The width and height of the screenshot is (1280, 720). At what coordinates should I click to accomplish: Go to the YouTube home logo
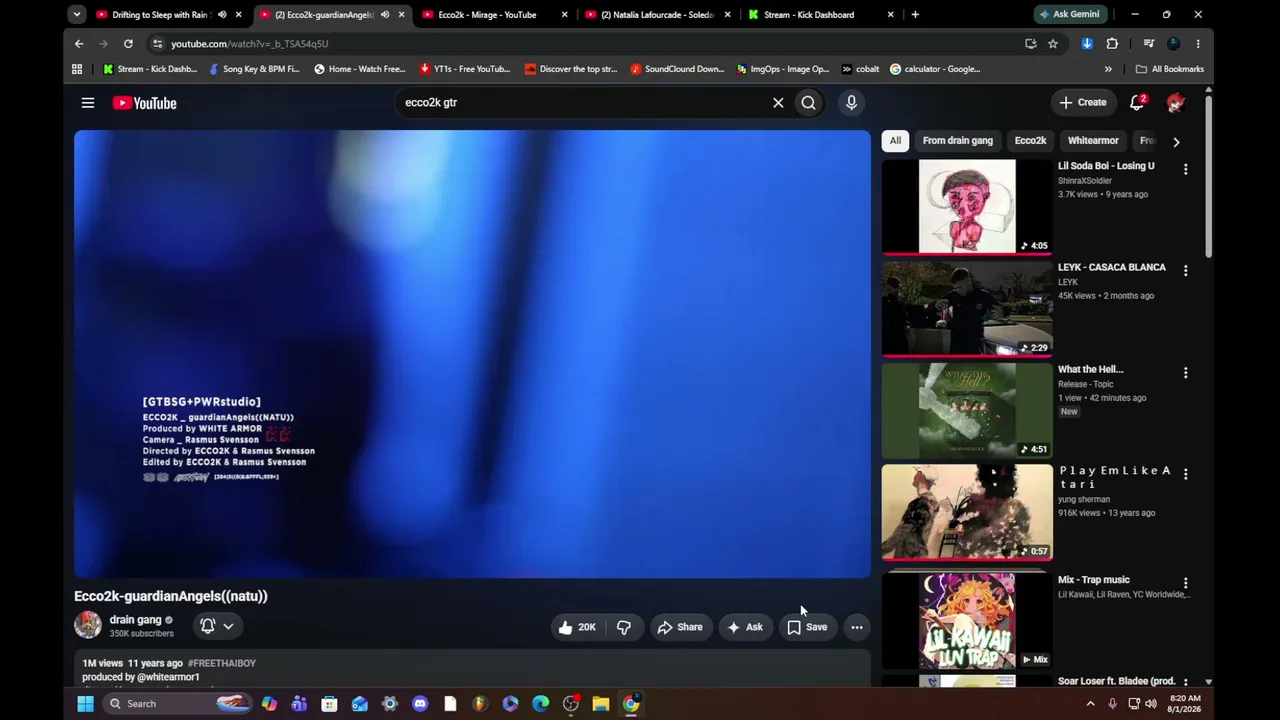pyautogui.click(x=144, y=103)
